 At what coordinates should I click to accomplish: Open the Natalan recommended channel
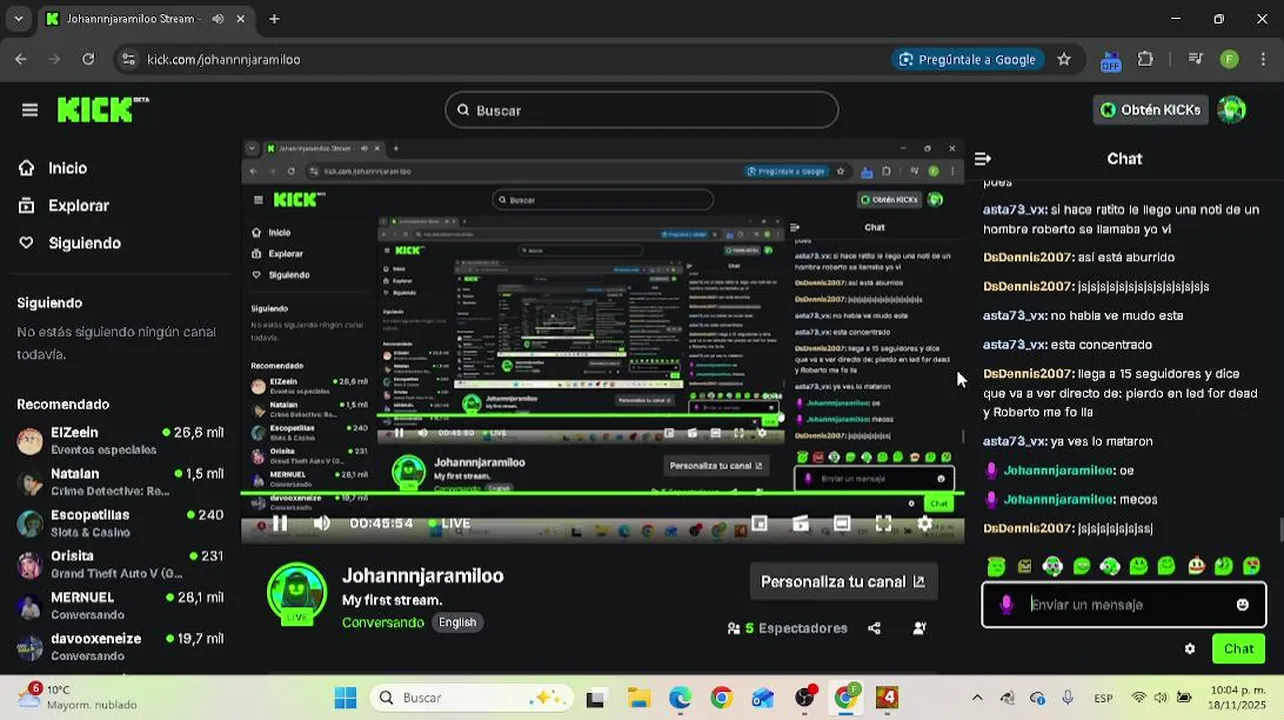click(121, 481)
